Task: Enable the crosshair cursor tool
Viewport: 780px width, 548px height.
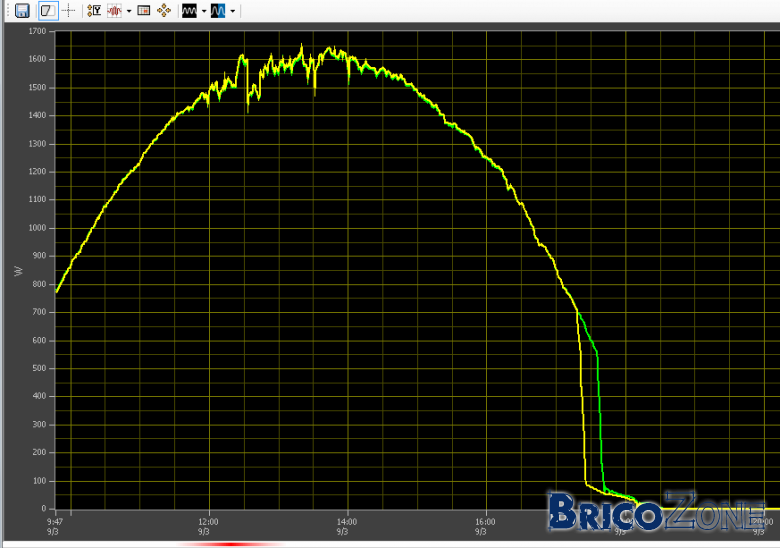Action: pos(69,10)
